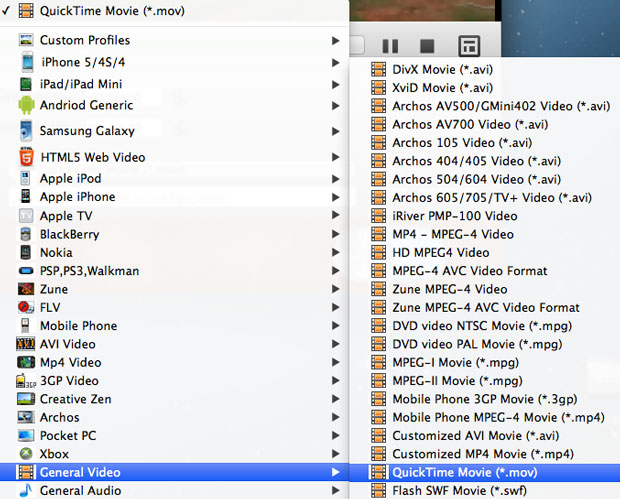Click the Pocket PC icon
Image resolution: width=620 pixels, height=499 pixels.
click(x=26, y=436)
